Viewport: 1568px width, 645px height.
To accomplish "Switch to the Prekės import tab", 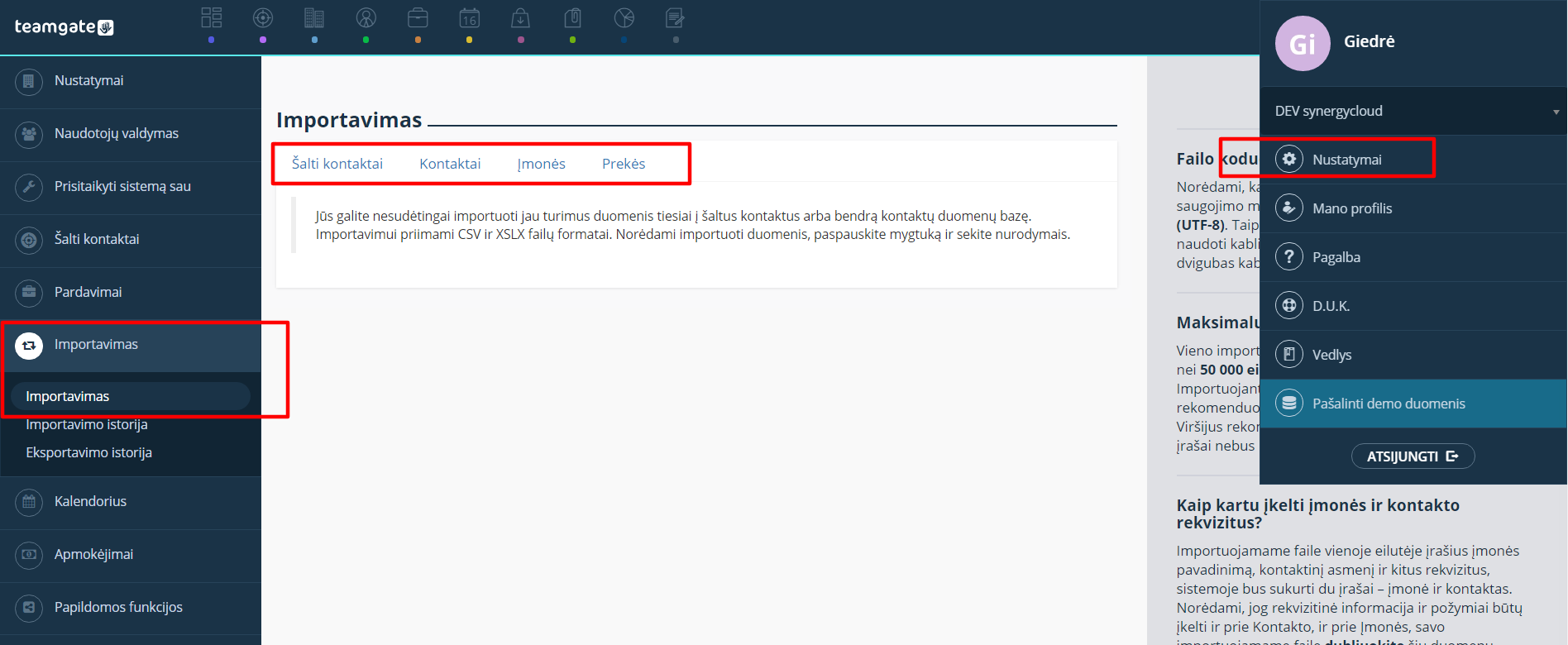I will click(624, 164).
